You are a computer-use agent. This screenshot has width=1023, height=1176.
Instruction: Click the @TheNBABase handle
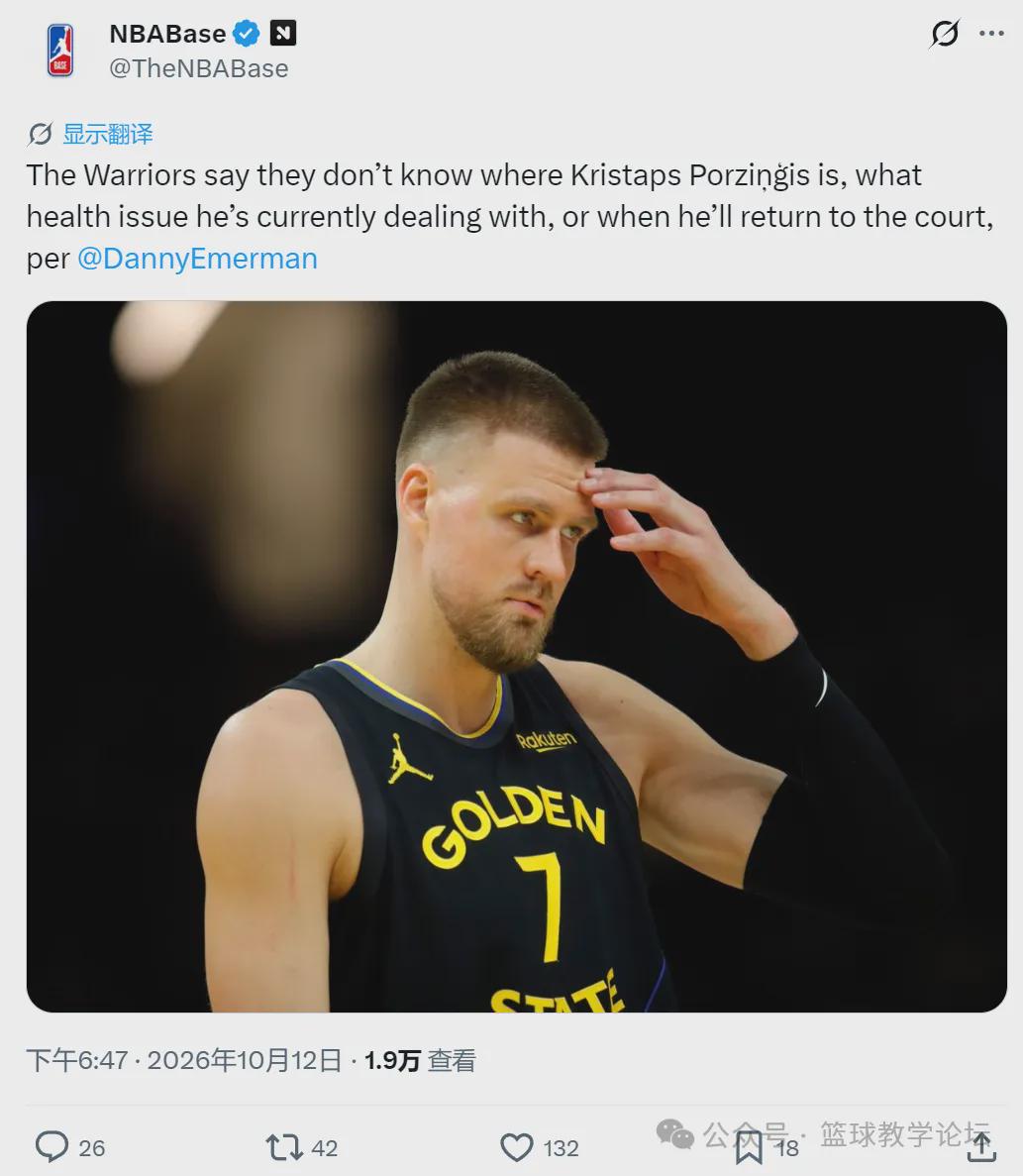coord(199,69)
